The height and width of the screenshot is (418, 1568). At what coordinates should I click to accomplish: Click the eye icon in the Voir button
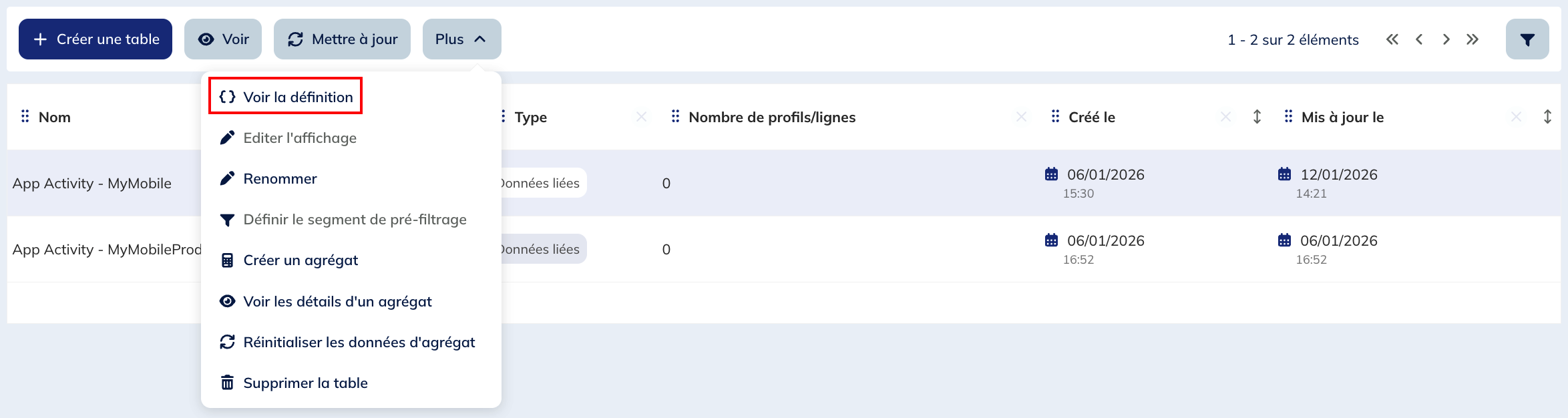[x=207, y=39]
